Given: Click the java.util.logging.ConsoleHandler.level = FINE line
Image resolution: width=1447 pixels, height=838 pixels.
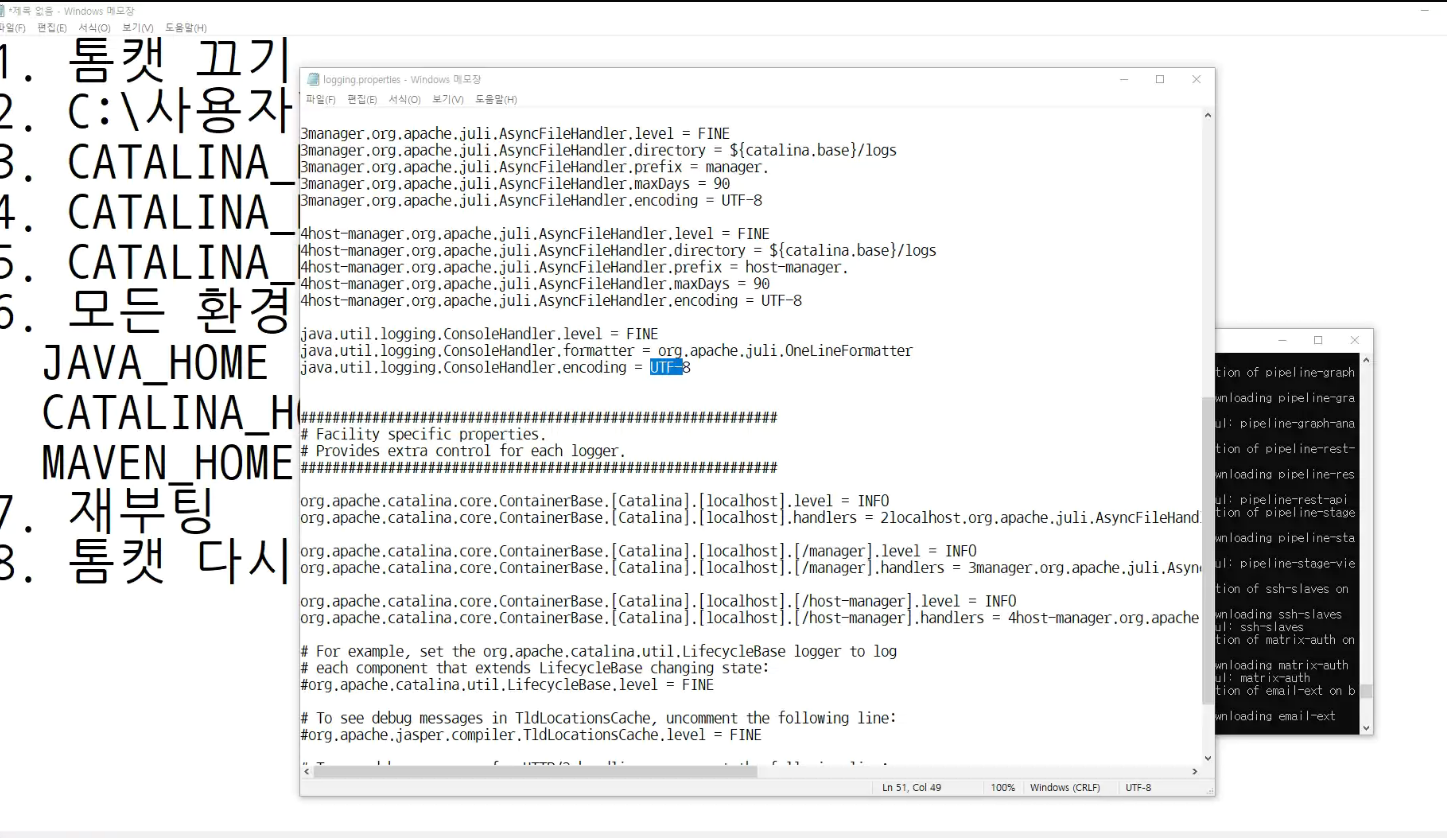Looking at the screenshot, I should (x=479, y=334).
